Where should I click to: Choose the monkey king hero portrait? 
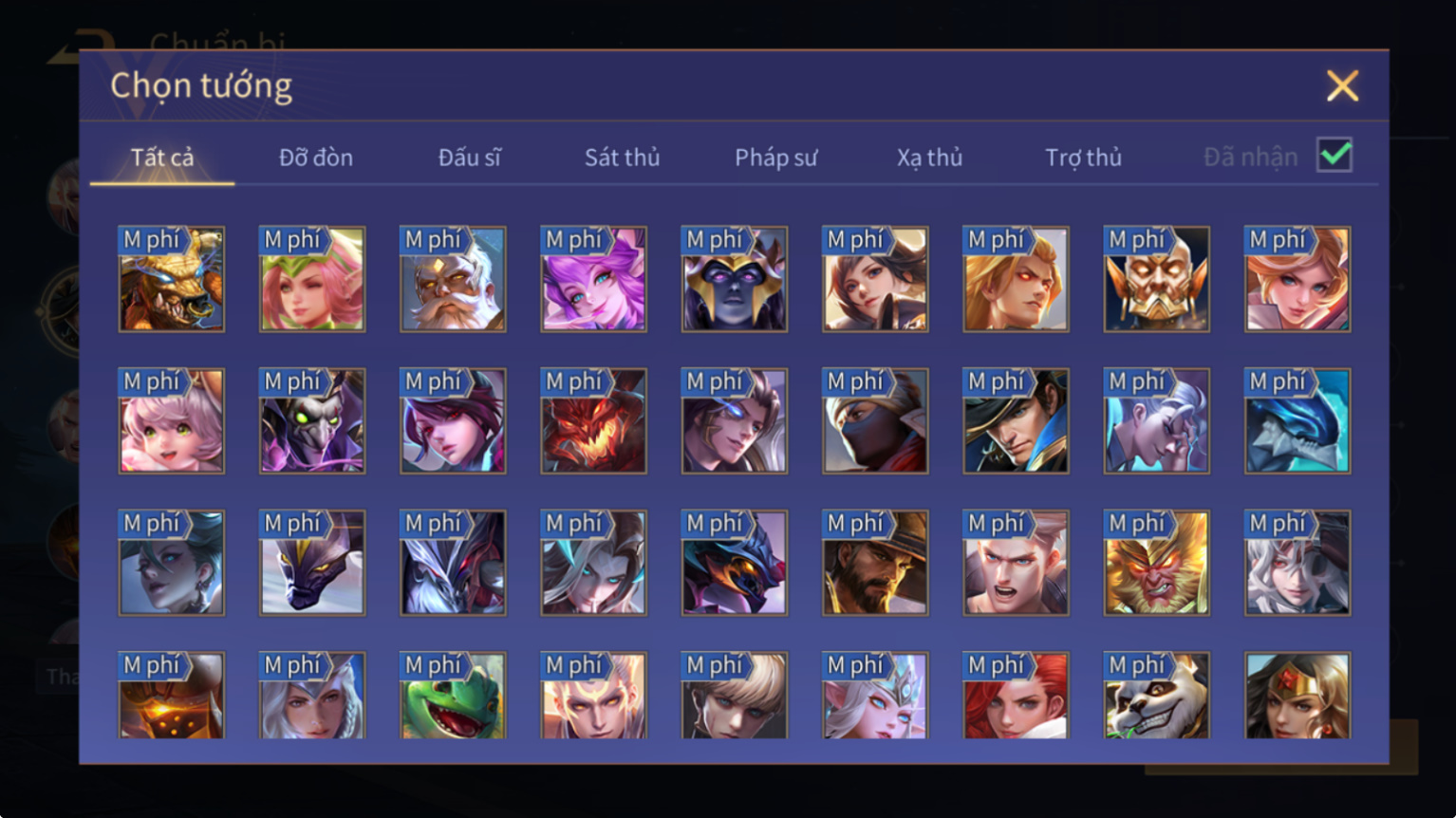(x=1156, y=563)
